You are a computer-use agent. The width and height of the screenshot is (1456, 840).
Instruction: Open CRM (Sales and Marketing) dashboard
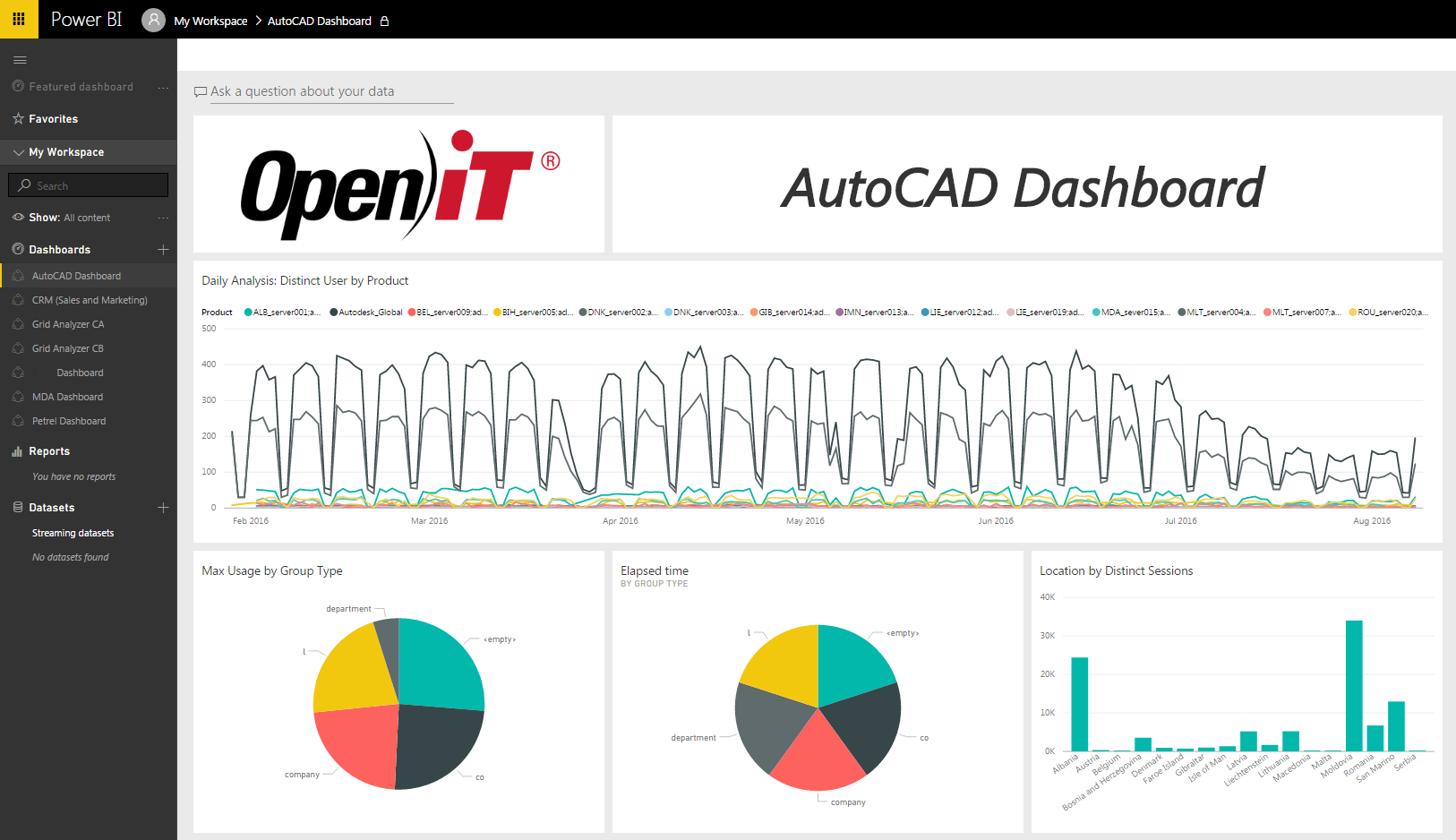pos(90,300)
